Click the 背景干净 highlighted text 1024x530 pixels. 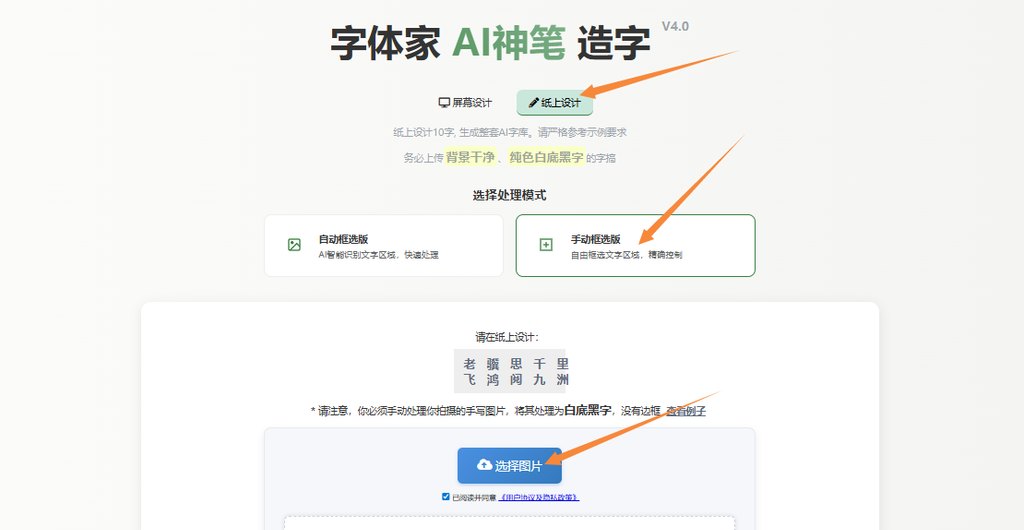tap(470, 157)
